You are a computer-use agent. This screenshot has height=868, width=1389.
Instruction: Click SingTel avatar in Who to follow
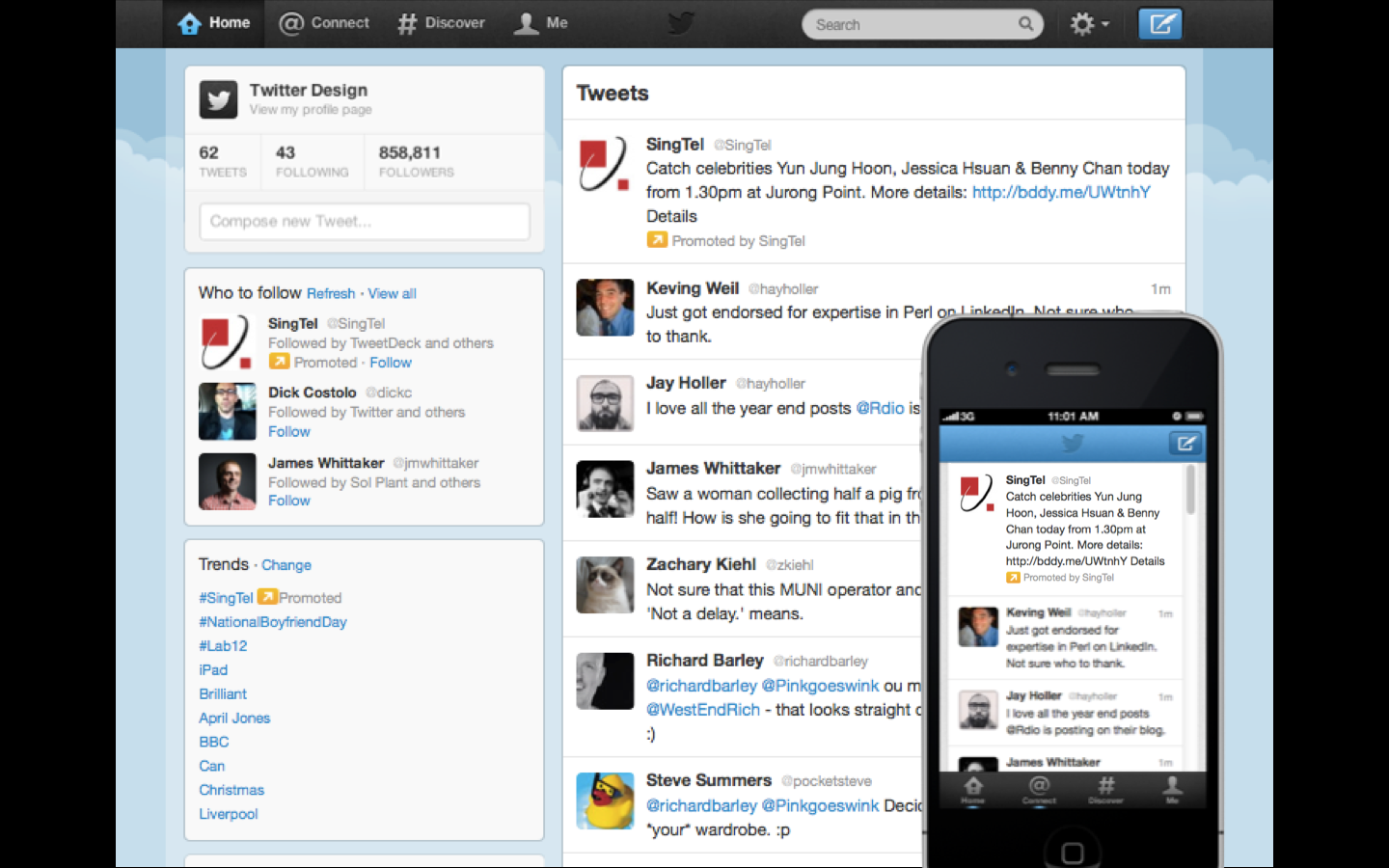tap(227, 342)
